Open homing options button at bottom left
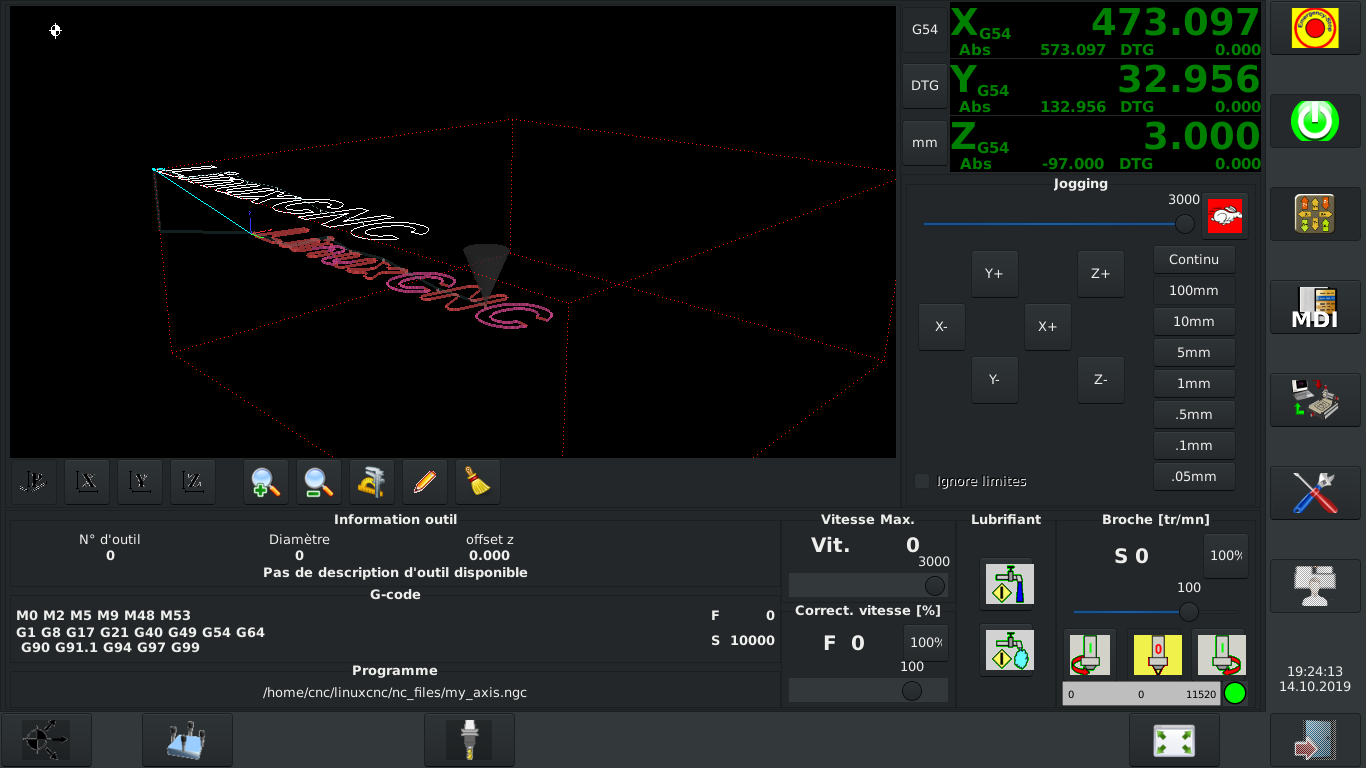The width and height of the screenshot is (1366, 768). (46, 740)
